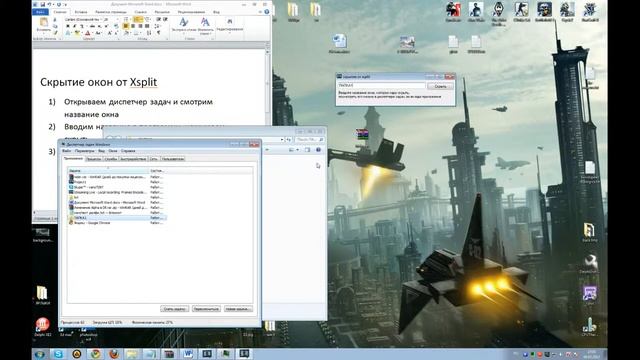Viewport: 640px width, 360px height.
Task: Open the Editing (Редактирование) group menu
Action: click(230, 25)
